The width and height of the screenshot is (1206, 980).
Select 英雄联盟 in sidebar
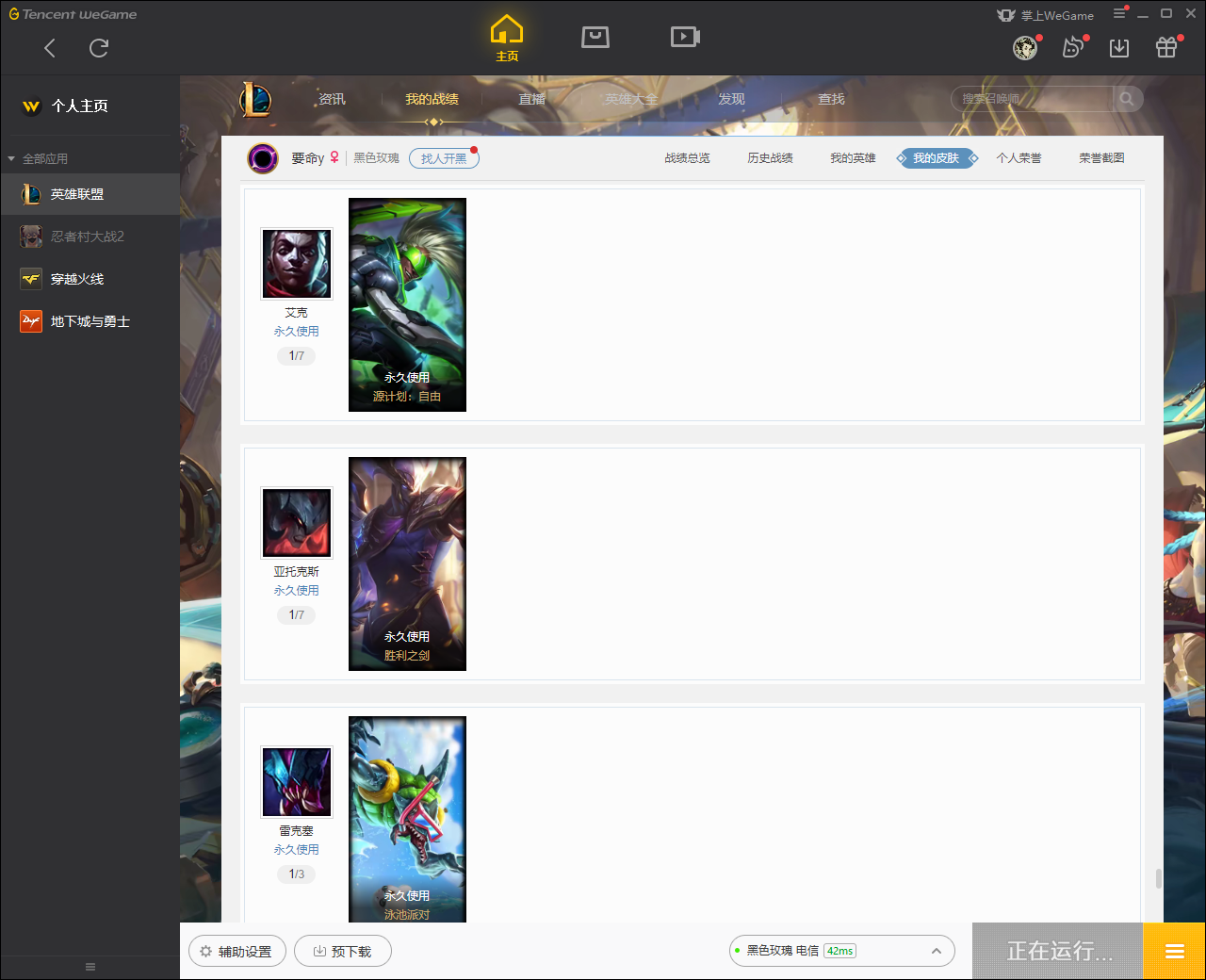pos(90,194)
